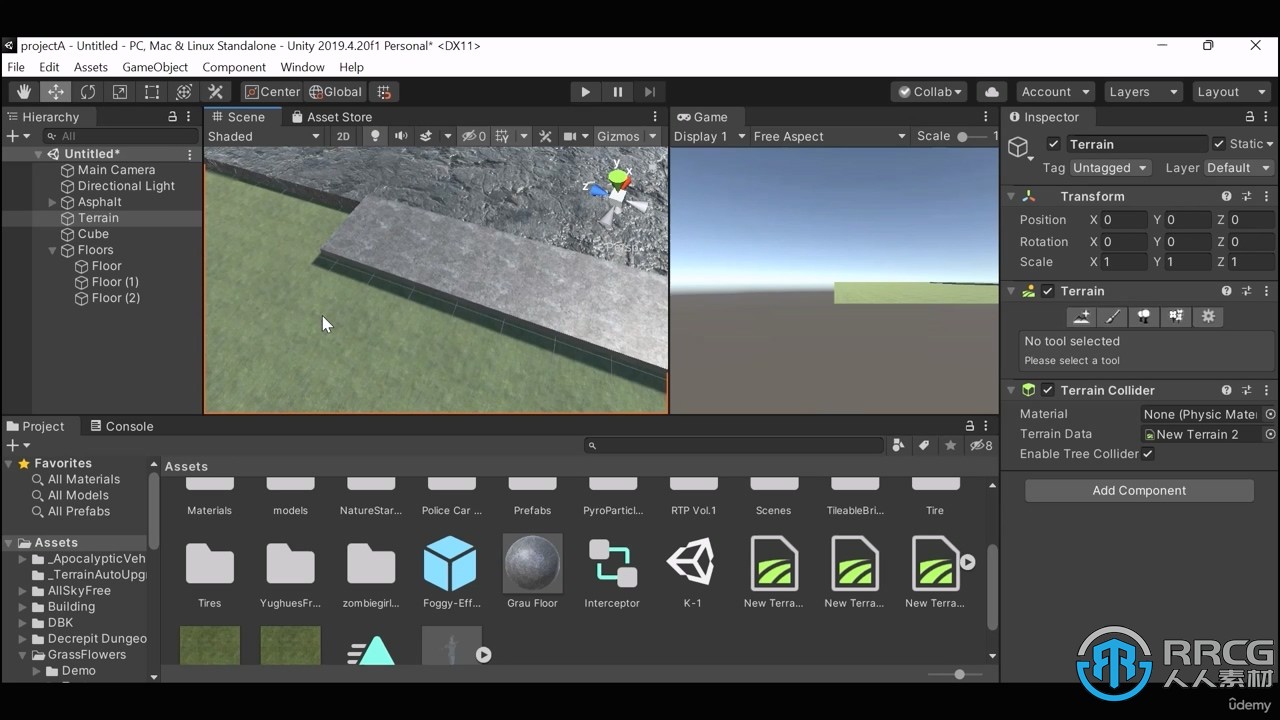Image resolution: width=1280 pixels, height=720 pixels.
Task: Select Raise or Lower Terrain tool
Action: point(1081,316)
